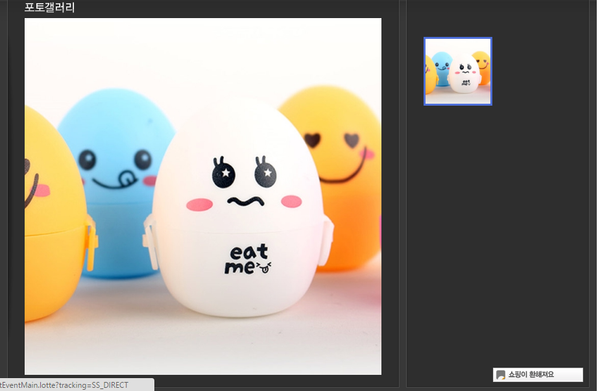Click the speech bubble icon in the chat button
Viewport: 600px width, 391px height.
click(501, 375)
